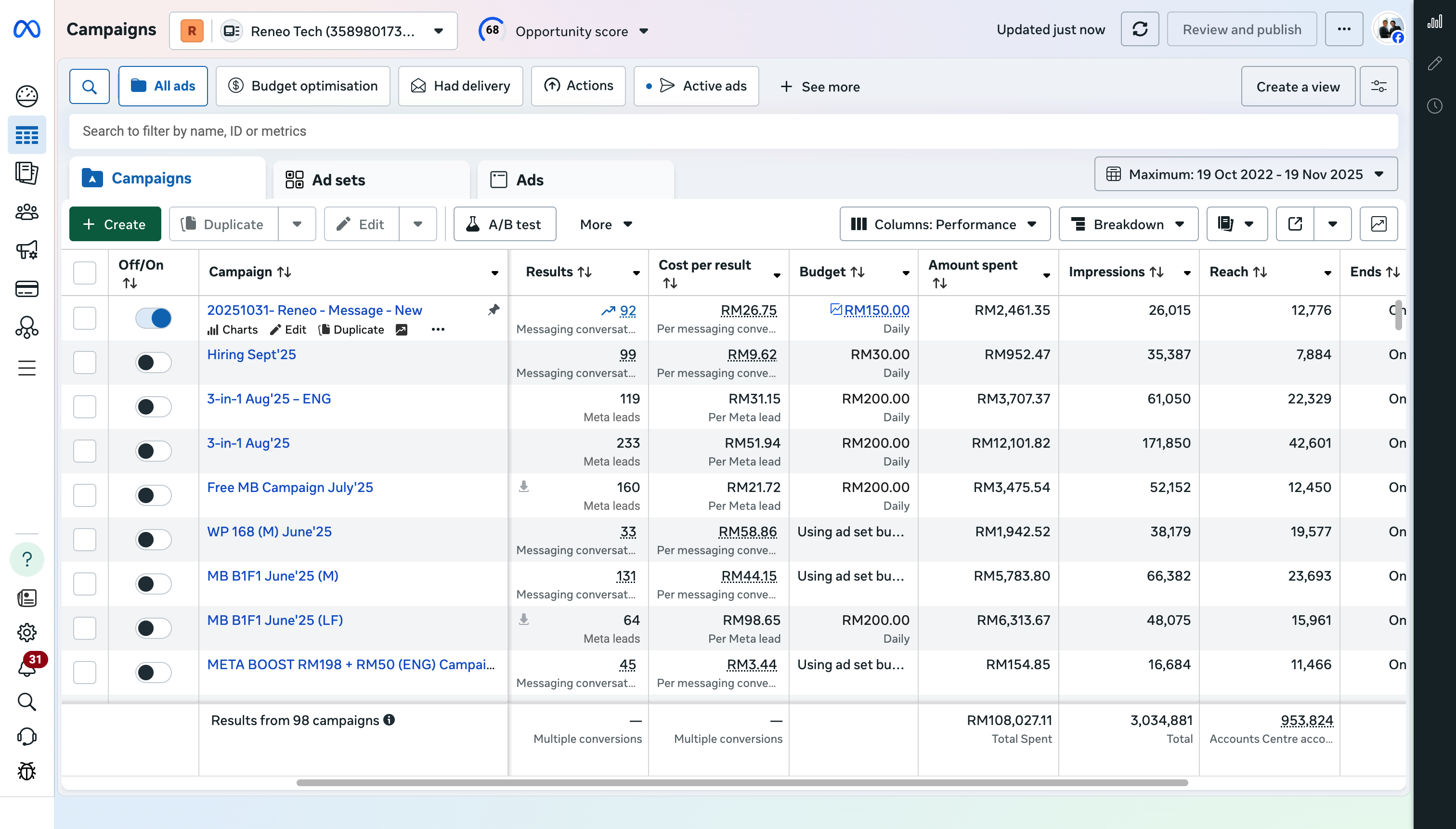Click the search magnifier button beside All ads

(90, 87)
